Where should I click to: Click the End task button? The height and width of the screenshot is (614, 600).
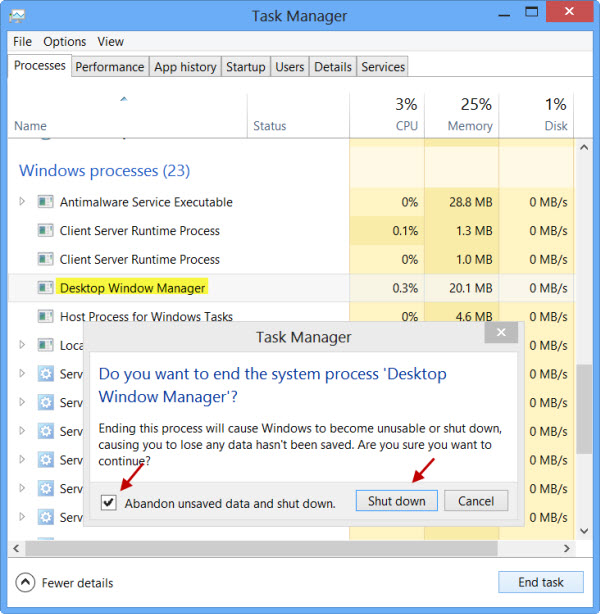tap(541, 582)
